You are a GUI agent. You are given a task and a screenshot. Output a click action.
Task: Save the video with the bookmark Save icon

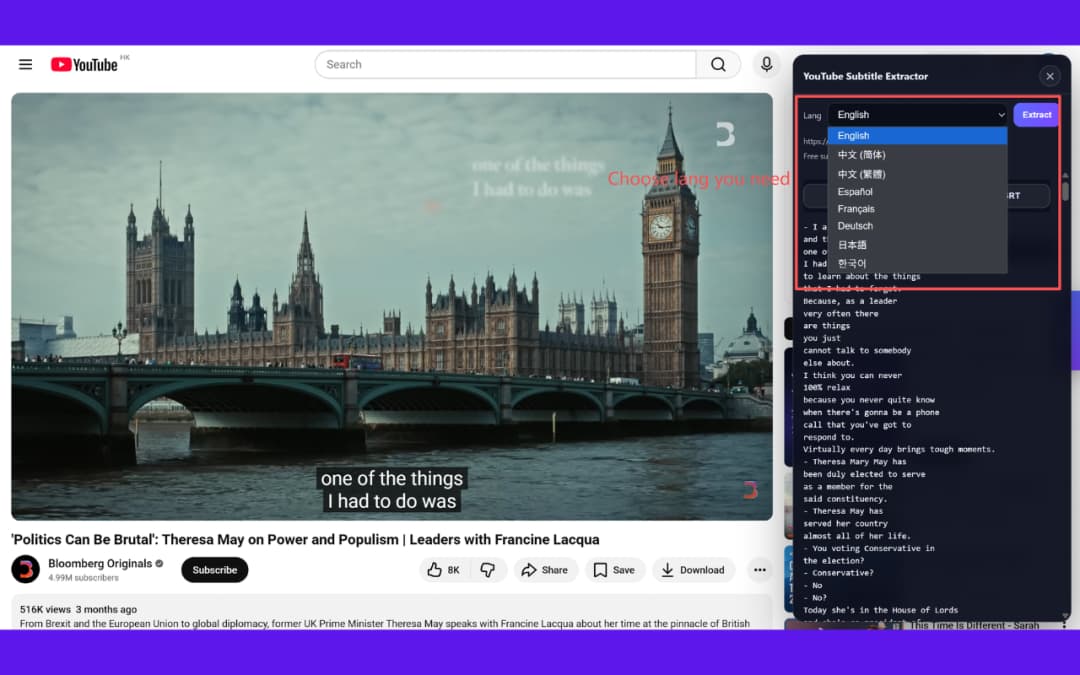point(615,570)
